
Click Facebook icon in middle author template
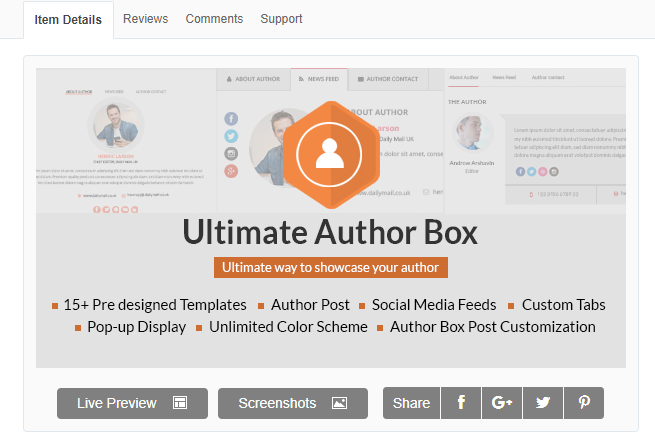tap(231, 119)
